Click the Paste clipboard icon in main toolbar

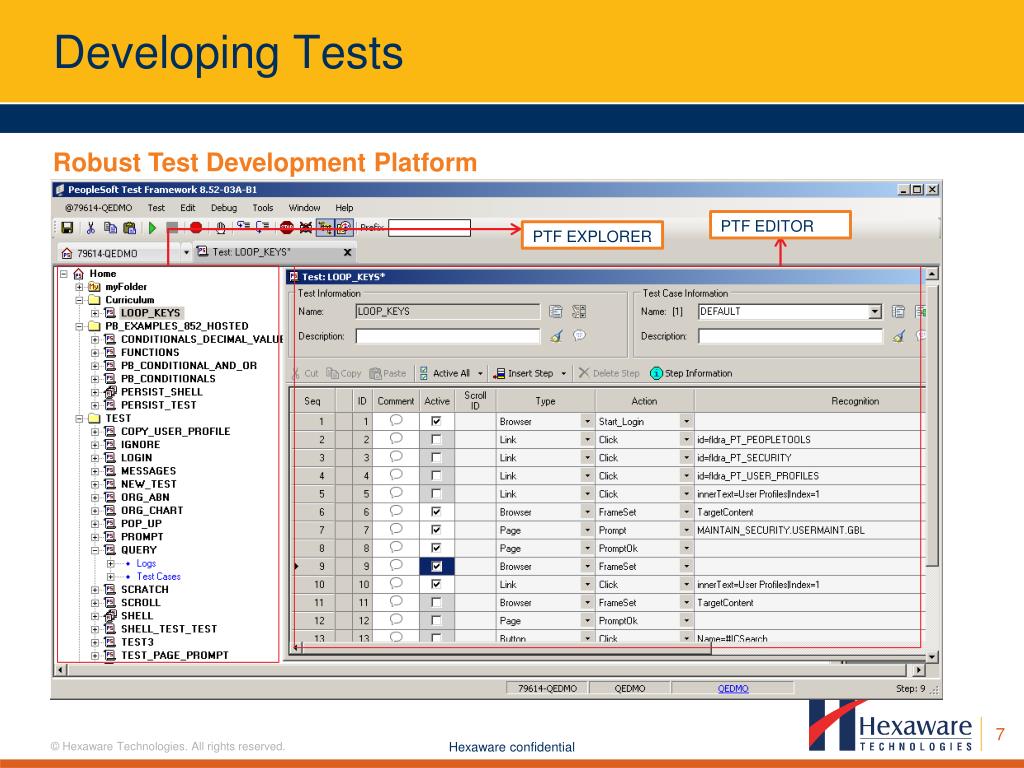click(x=129, y=227)
